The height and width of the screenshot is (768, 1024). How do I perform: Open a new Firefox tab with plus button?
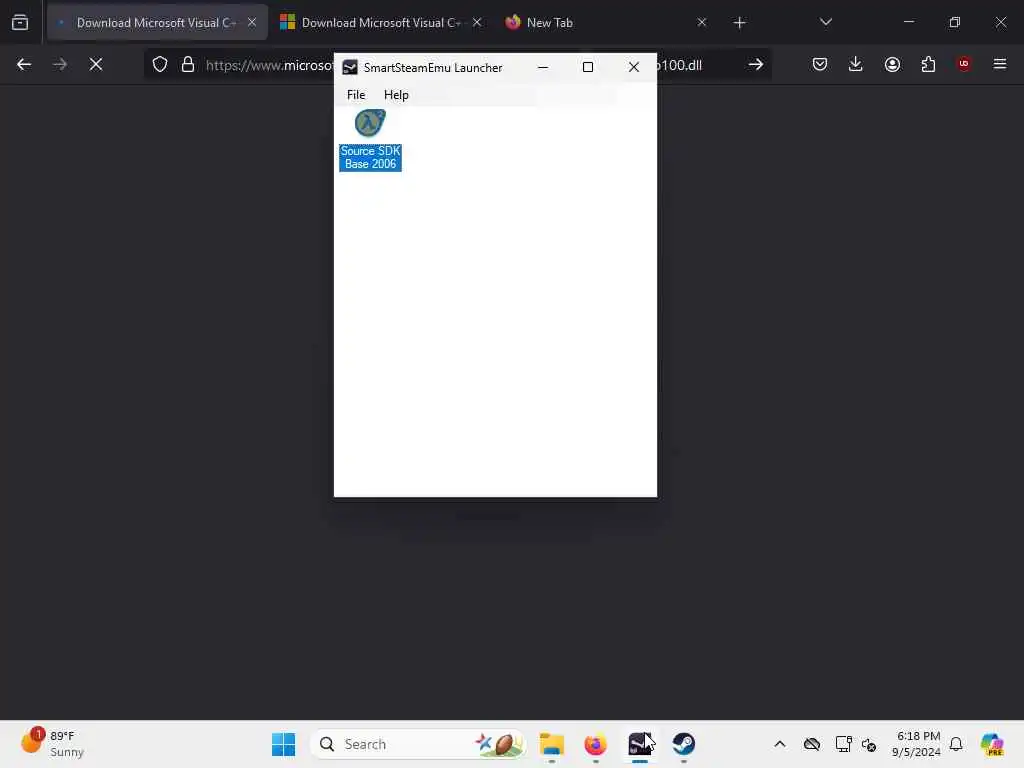point(739,23)
